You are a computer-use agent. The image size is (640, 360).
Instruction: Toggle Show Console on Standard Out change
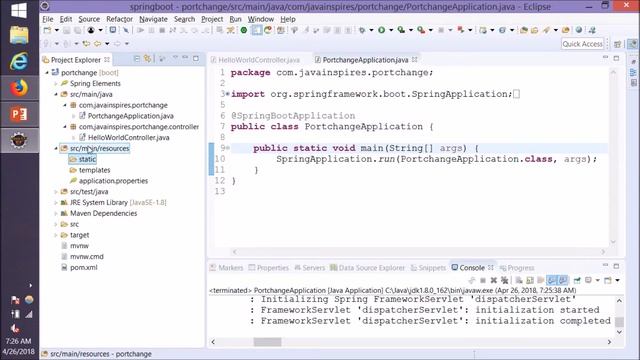[552, 280]
